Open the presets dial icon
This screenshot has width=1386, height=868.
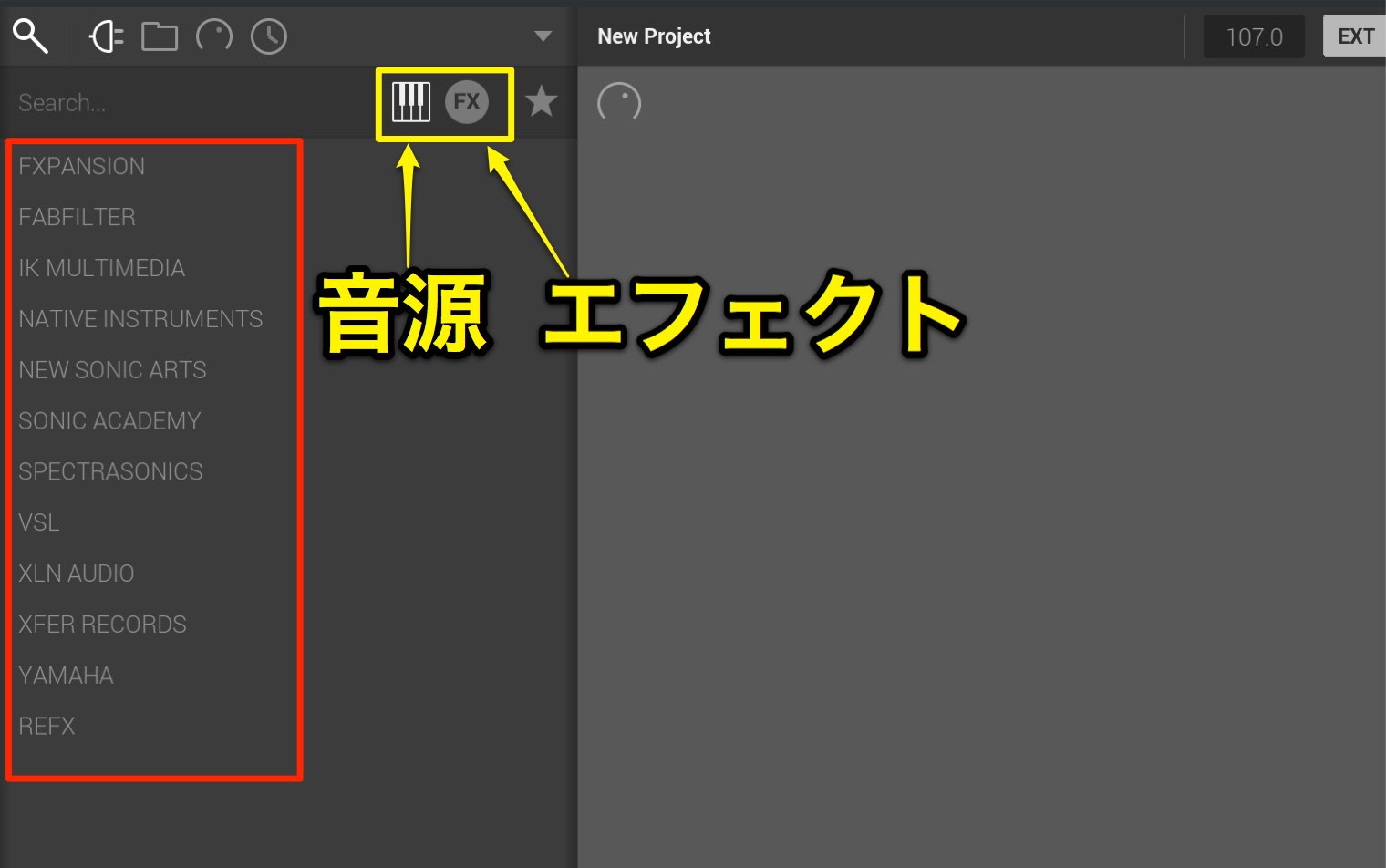click(214, 36)
